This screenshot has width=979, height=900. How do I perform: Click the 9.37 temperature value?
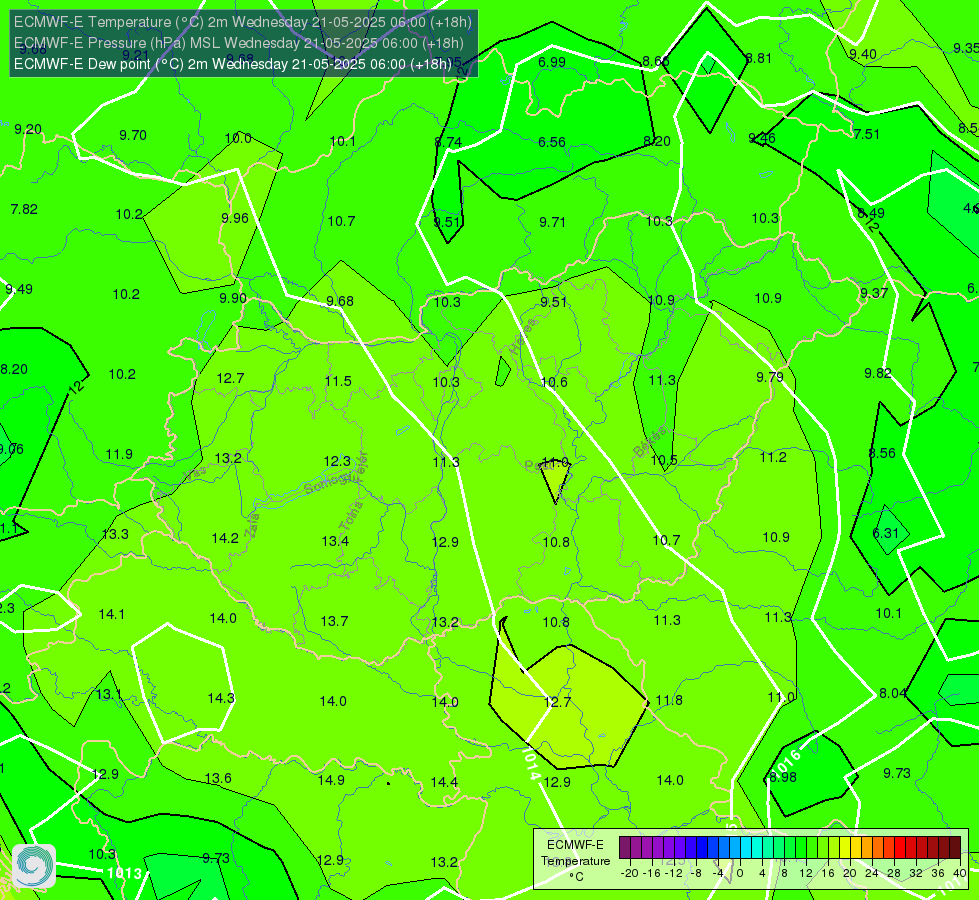[x=873, y=294]
